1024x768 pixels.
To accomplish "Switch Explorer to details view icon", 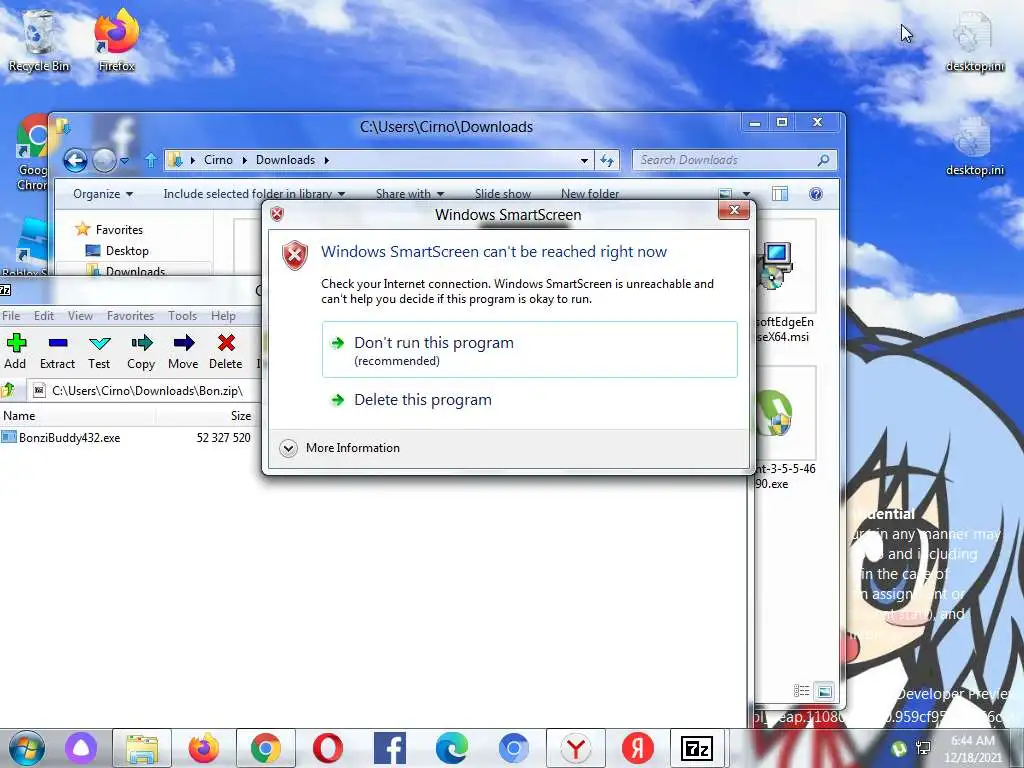I will tap(801, 690).
